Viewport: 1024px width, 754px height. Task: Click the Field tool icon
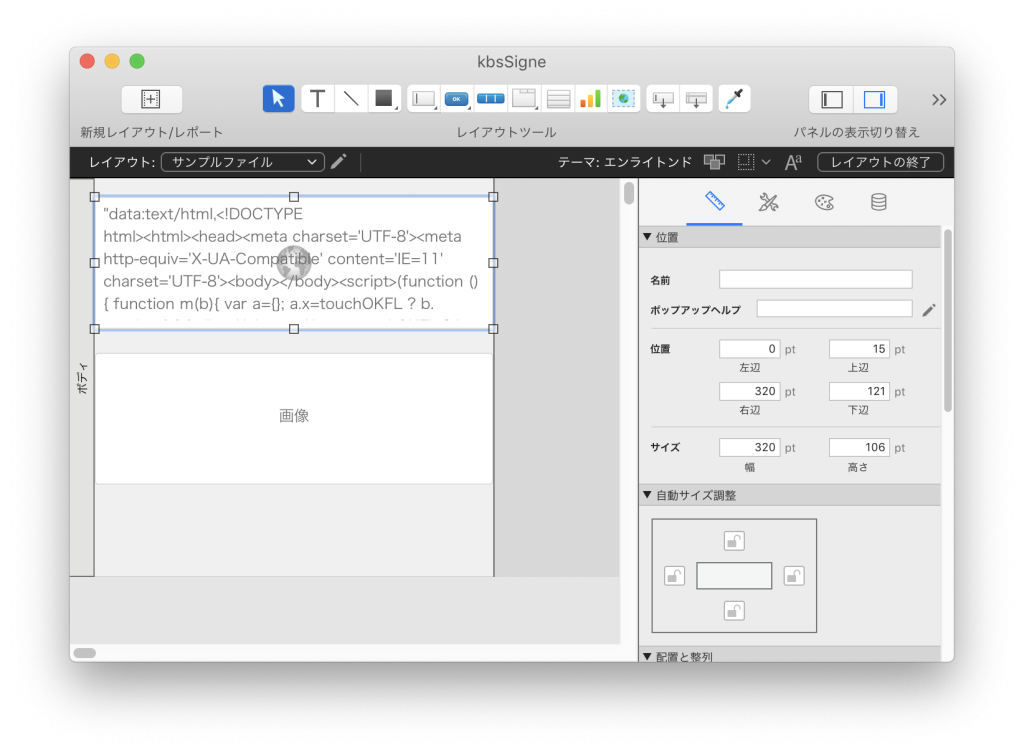(663, 99)
